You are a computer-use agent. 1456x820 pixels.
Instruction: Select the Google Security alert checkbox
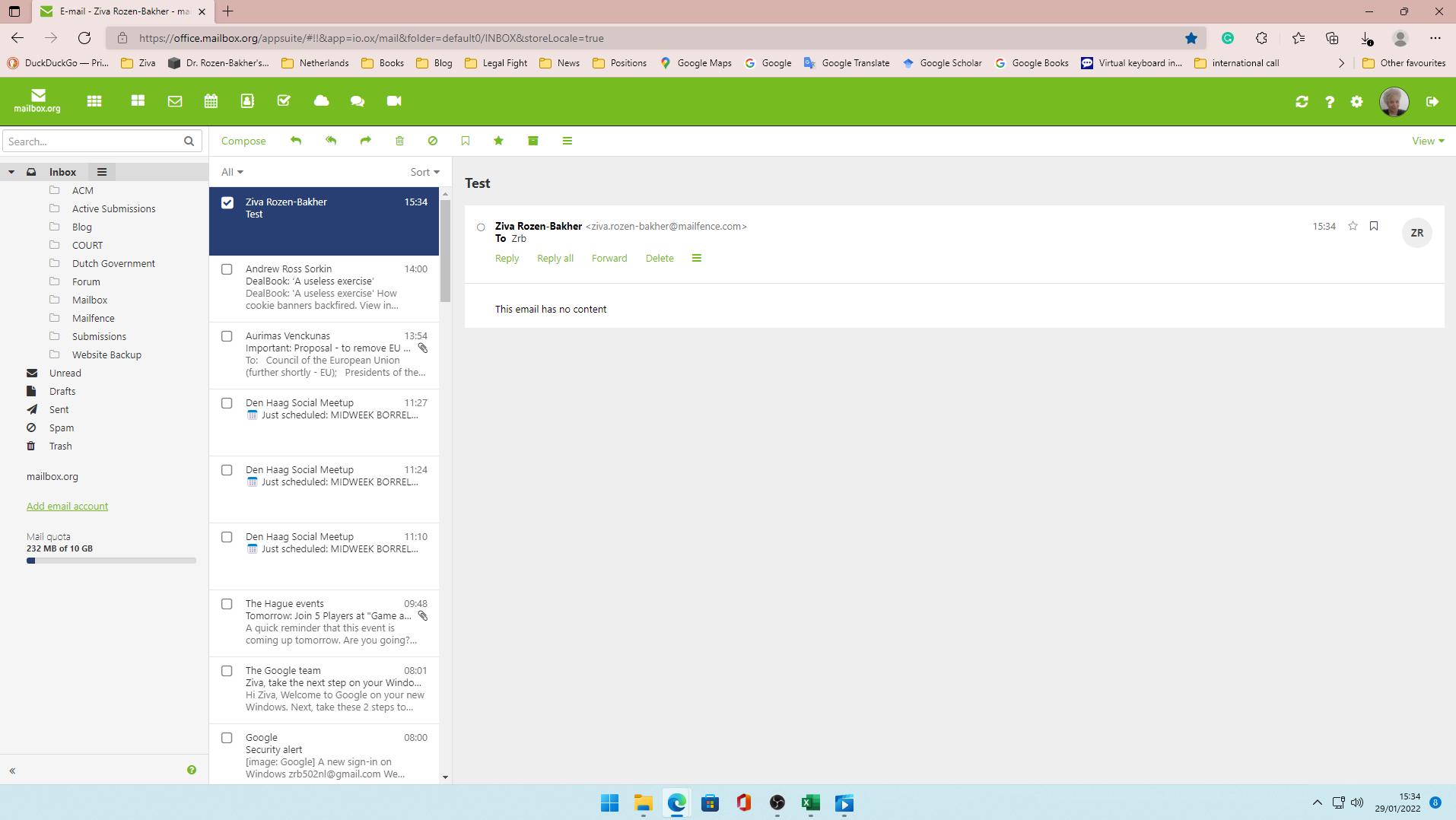point(227,738)
